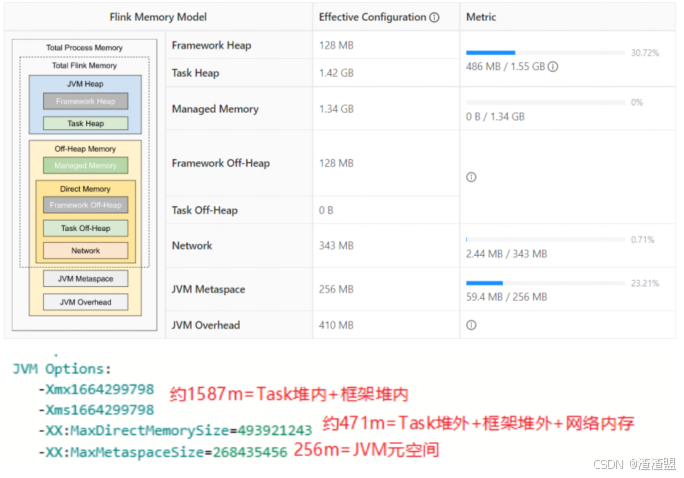Click the 'Managed Memory' row label
This screenshot has width=684, height=478.
click(215, 109)
